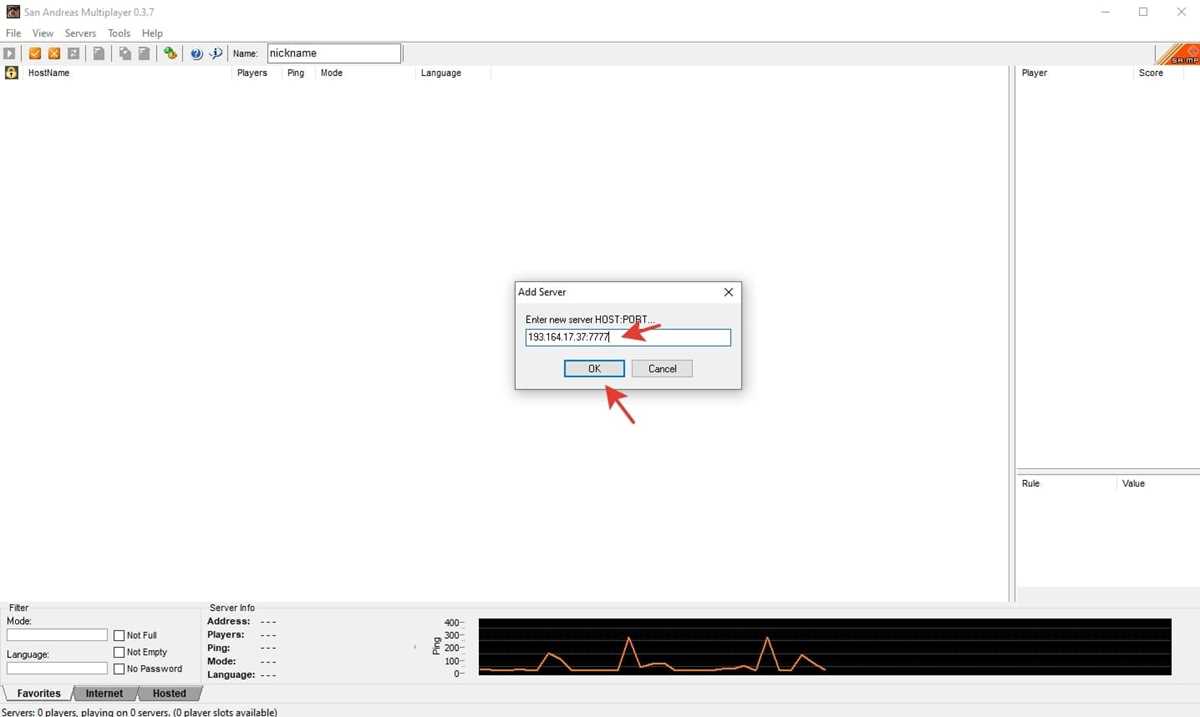Close the Add Server dialog with X
The image size is (1200, 717).
[x=728, y=292]
